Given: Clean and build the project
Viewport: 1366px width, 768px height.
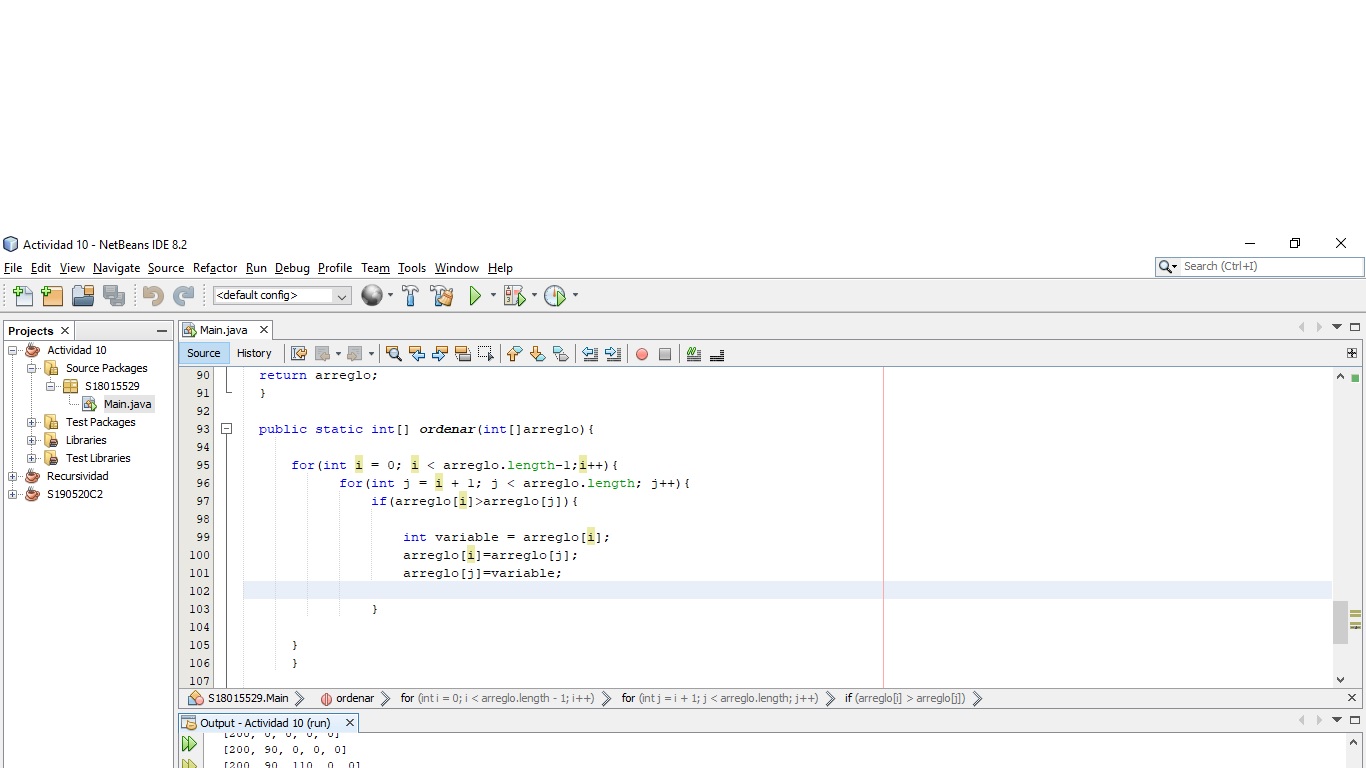Looking at the screenshot, I should [x=441, y=296].
